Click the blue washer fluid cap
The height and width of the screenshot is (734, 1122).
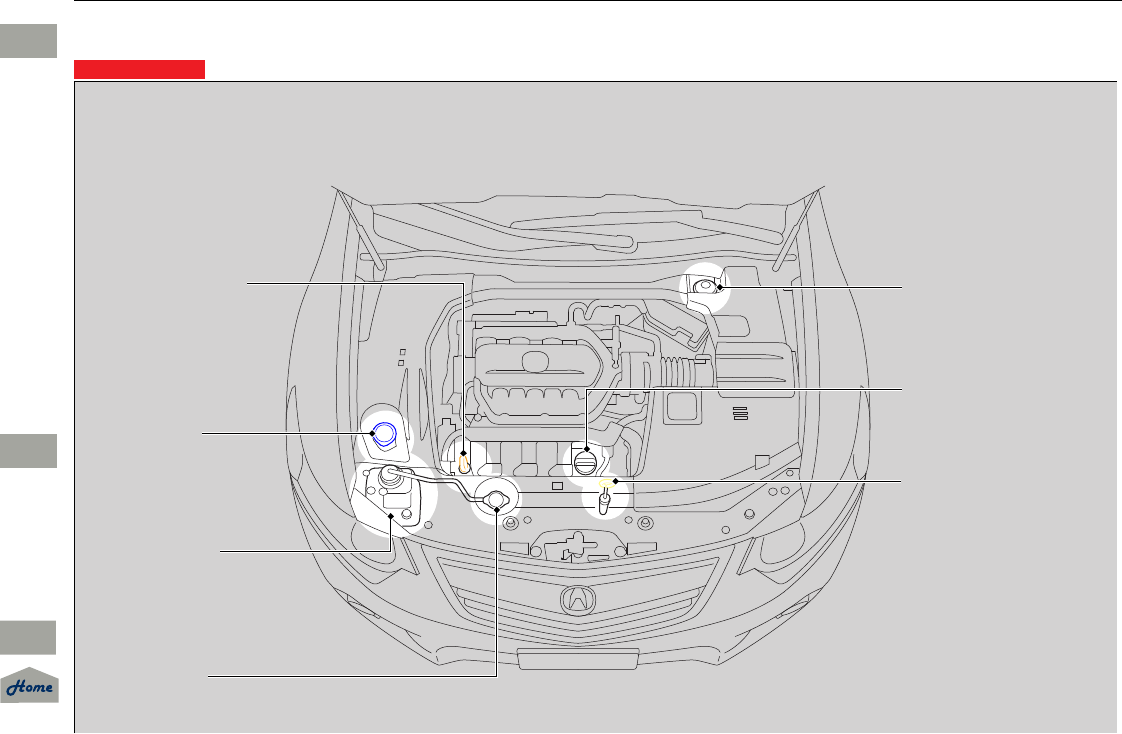coord(384,434)
